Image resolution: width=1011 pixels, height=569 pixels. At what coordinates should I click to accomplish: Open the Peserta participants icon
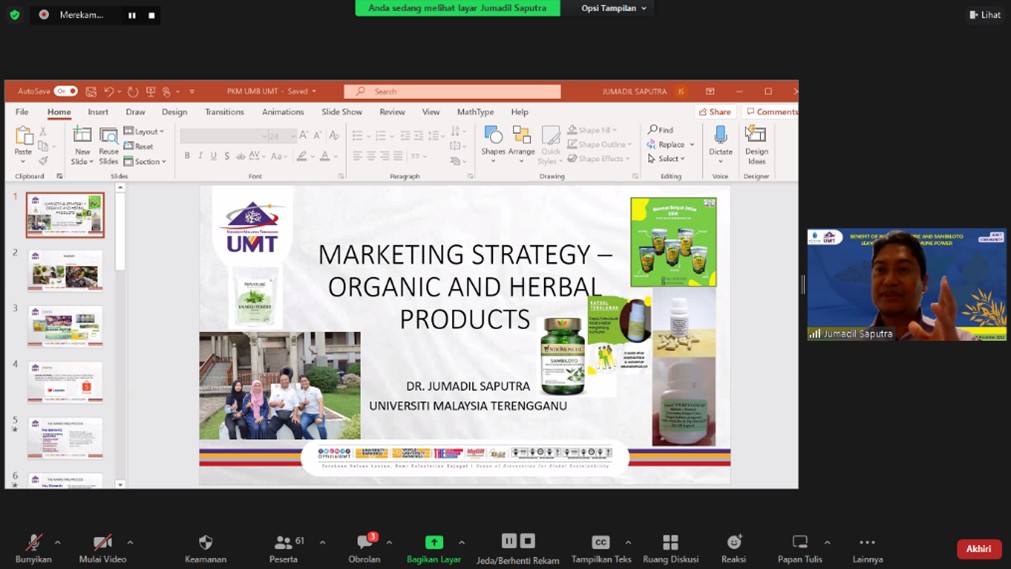[282, 543]
